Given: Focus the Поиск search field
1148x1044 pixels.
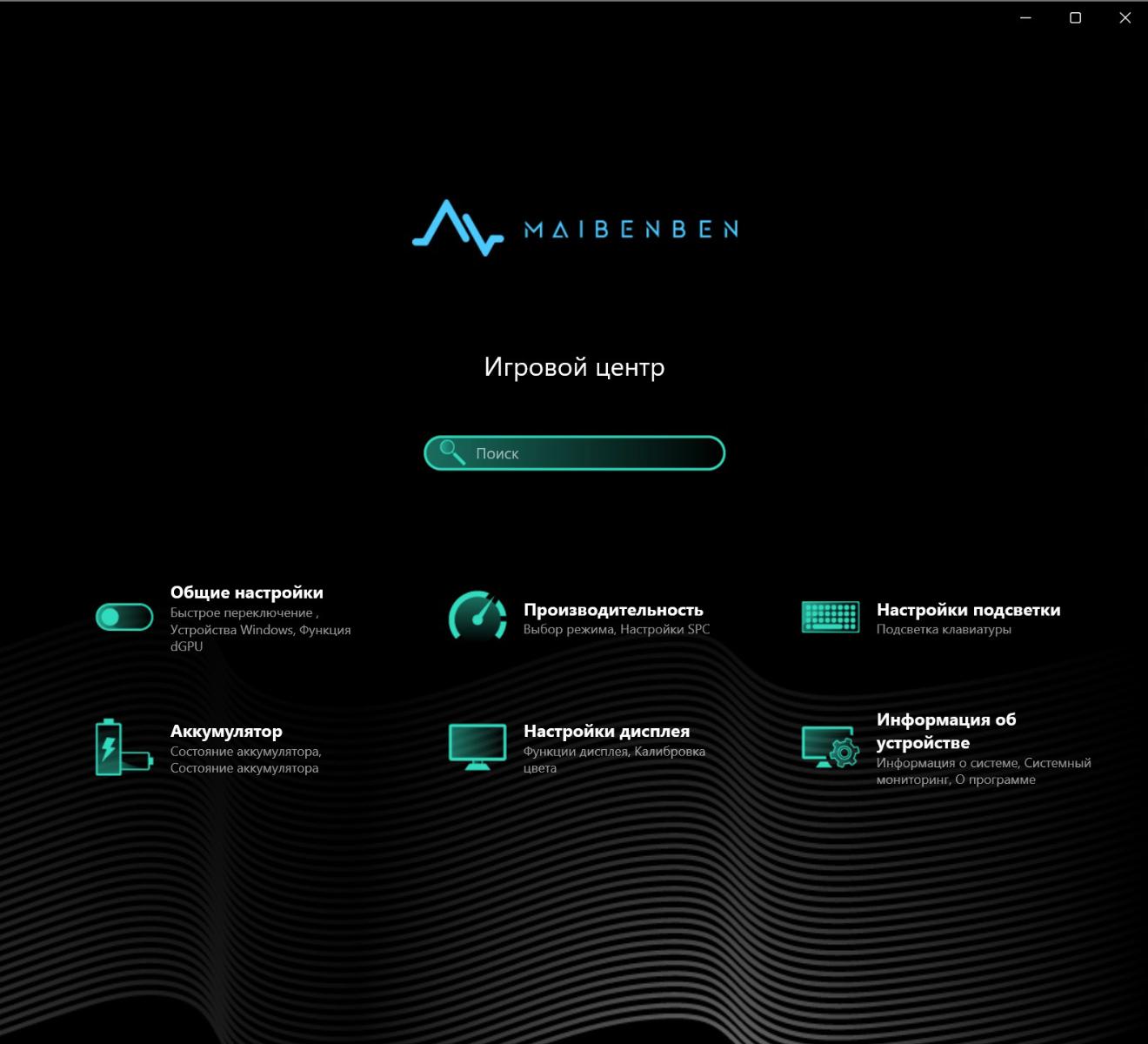Looking at the screenshot, I should click(574, 453).
